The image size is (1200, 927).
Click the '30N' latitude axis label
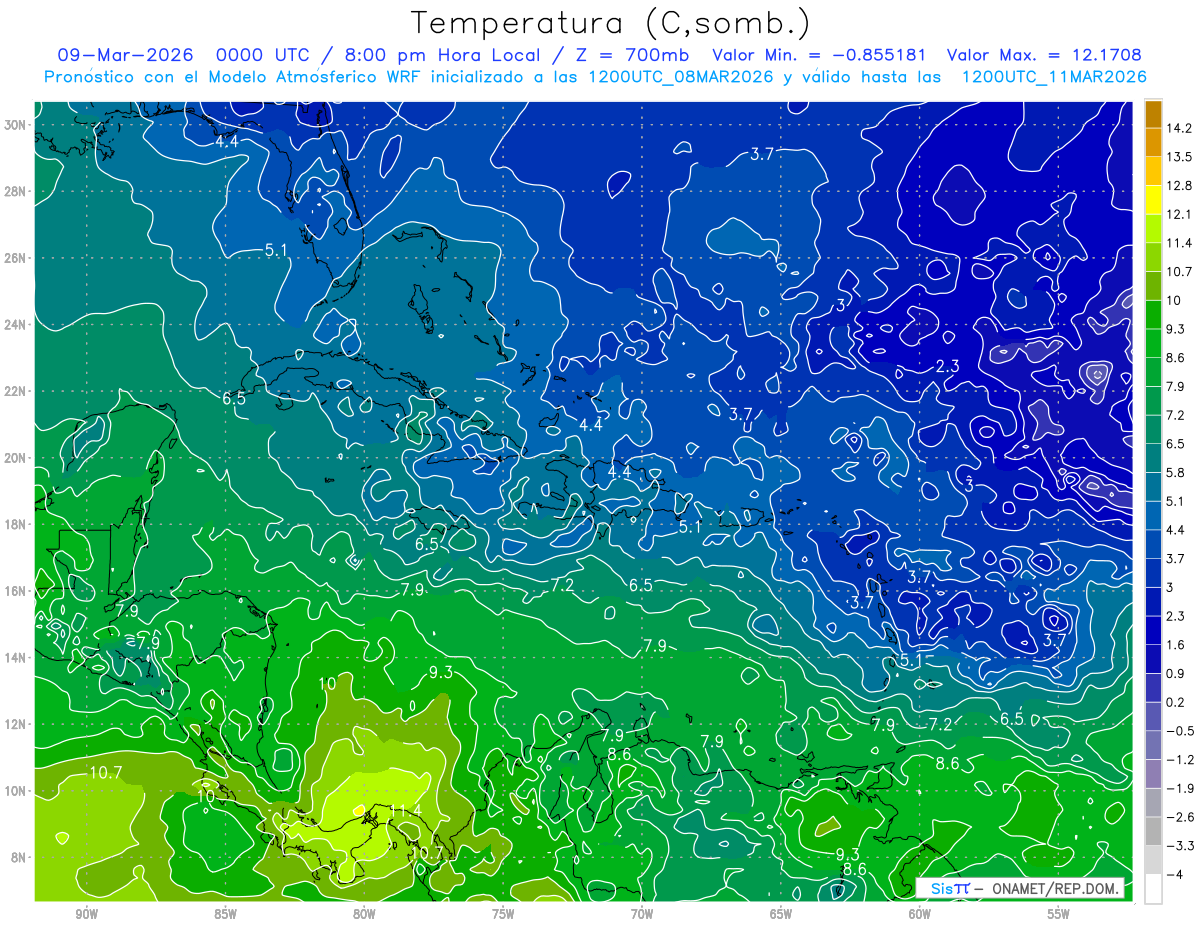click(16, 125)
